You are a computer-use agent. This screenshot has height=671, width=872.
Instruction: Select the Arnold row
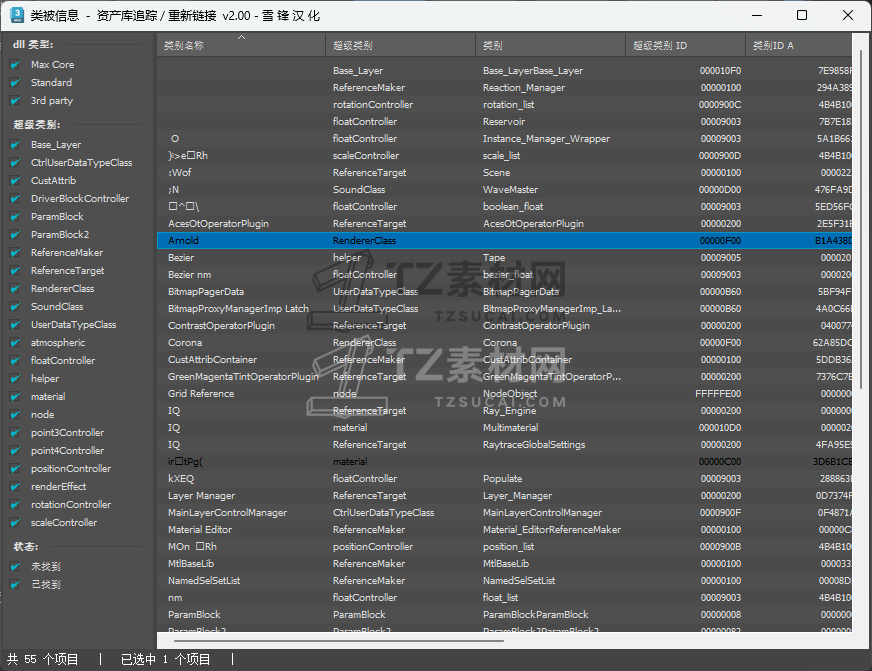[x=504, y=241]
